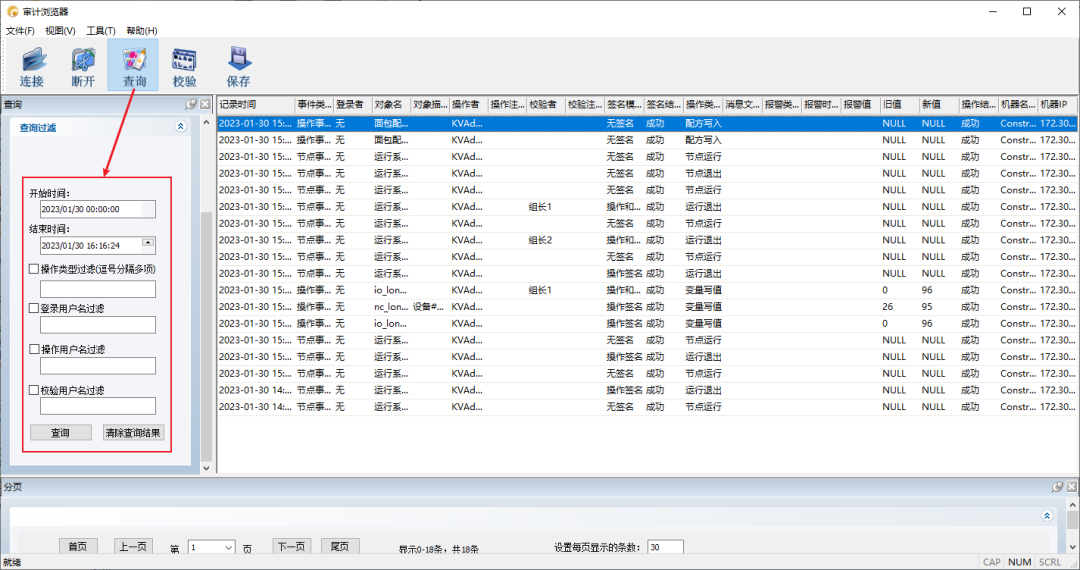This screenshot has height=570, width=1080.
Task: Click the CAP status bar indicator
Action: coord(991,562)
